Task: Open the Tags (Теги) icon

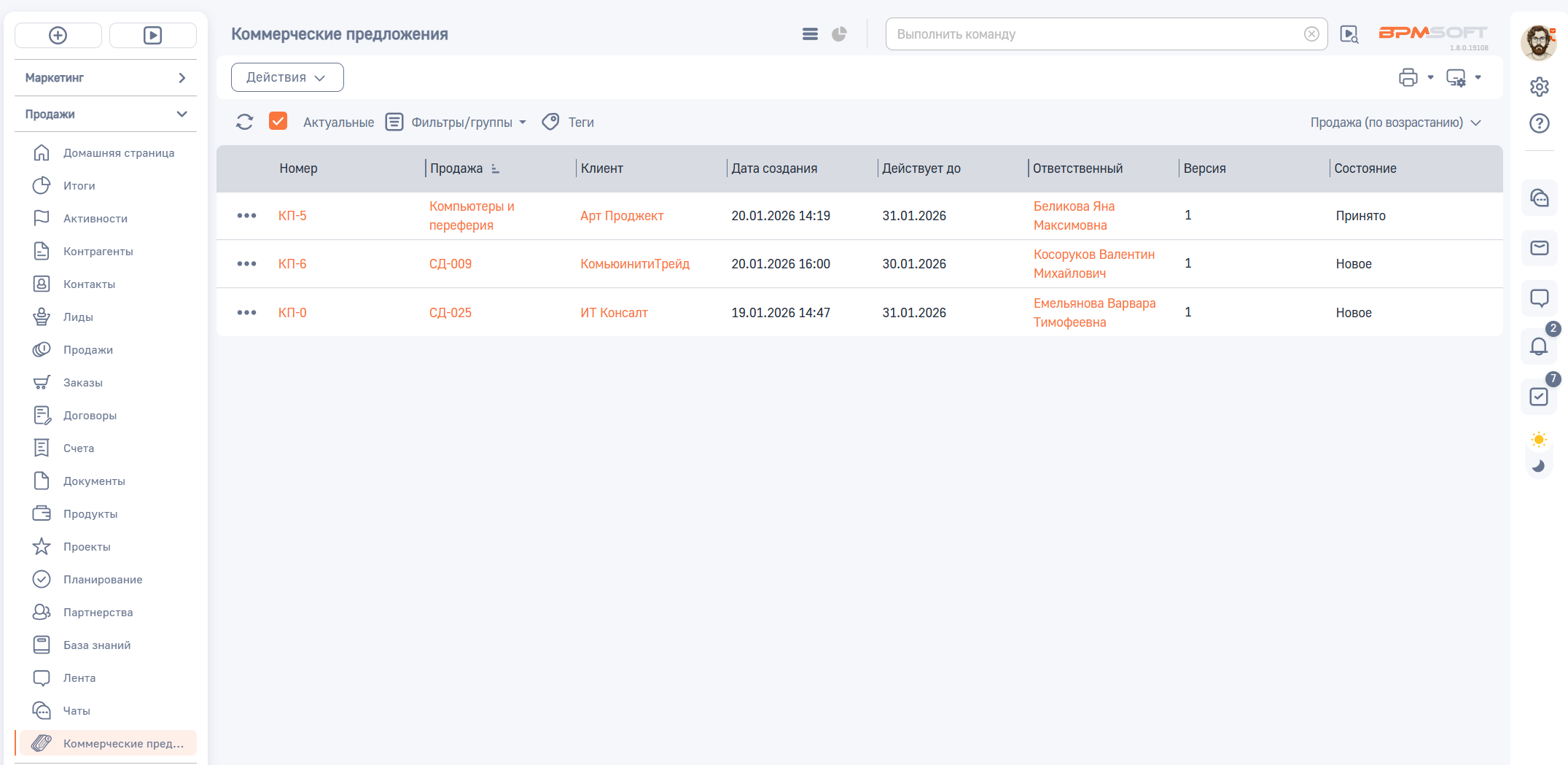Action: [x=551, y=122]
